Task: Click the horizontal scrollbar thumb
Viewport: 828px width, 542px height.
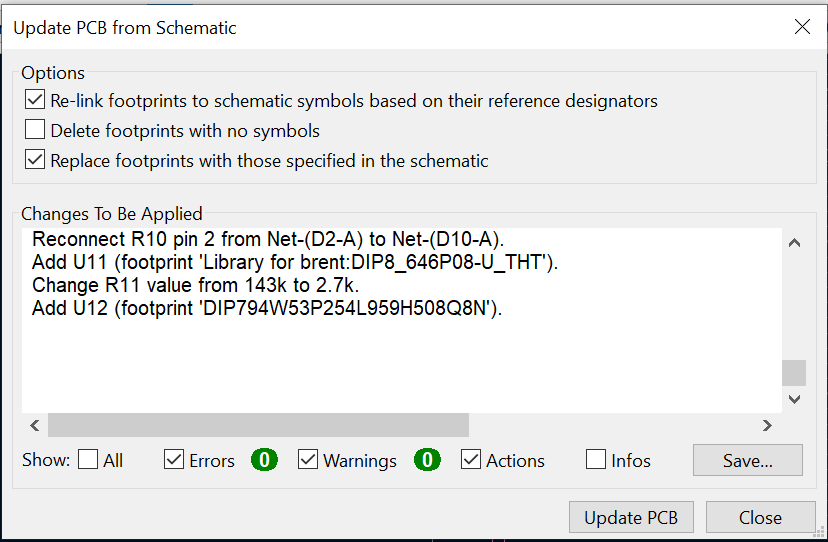Action: 258,425
